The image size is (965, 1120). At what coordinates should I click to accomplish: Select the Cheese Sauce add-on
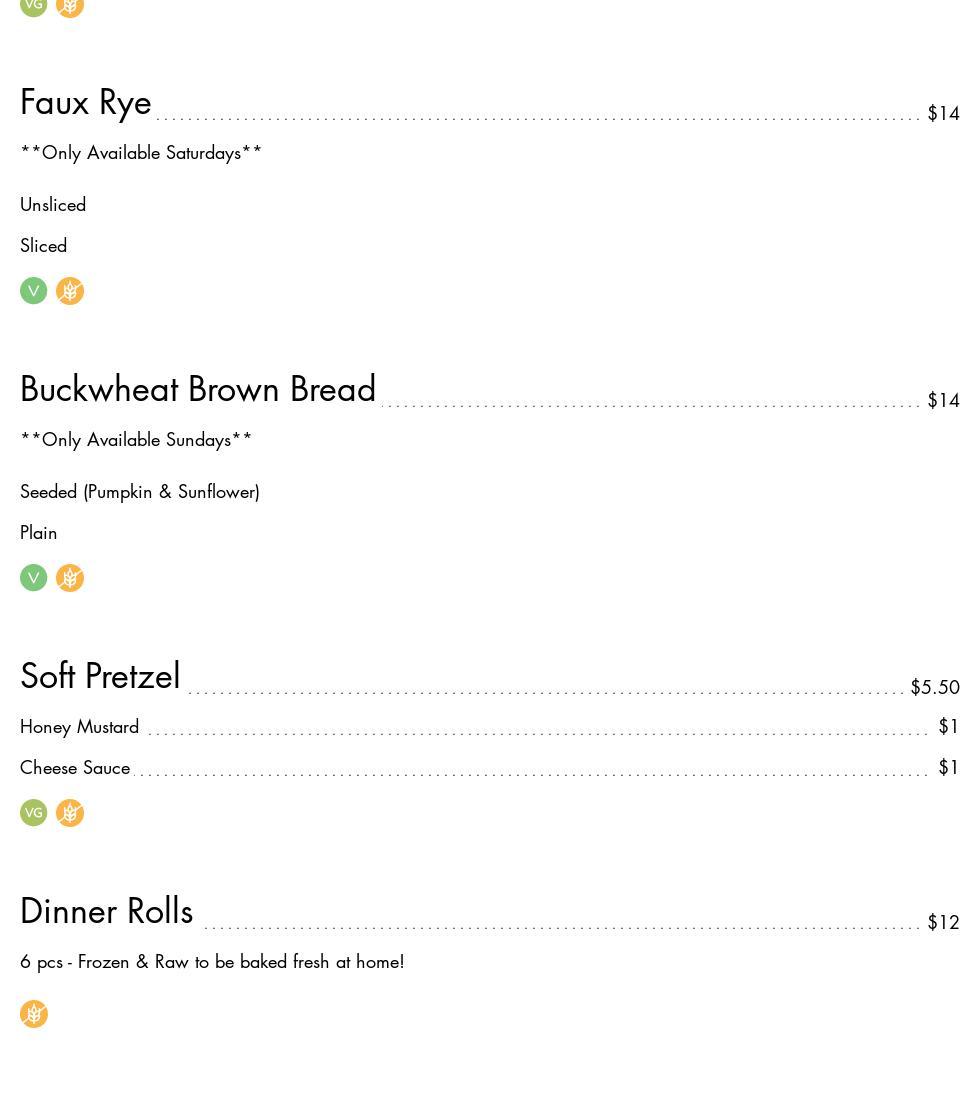click(75, 768)
